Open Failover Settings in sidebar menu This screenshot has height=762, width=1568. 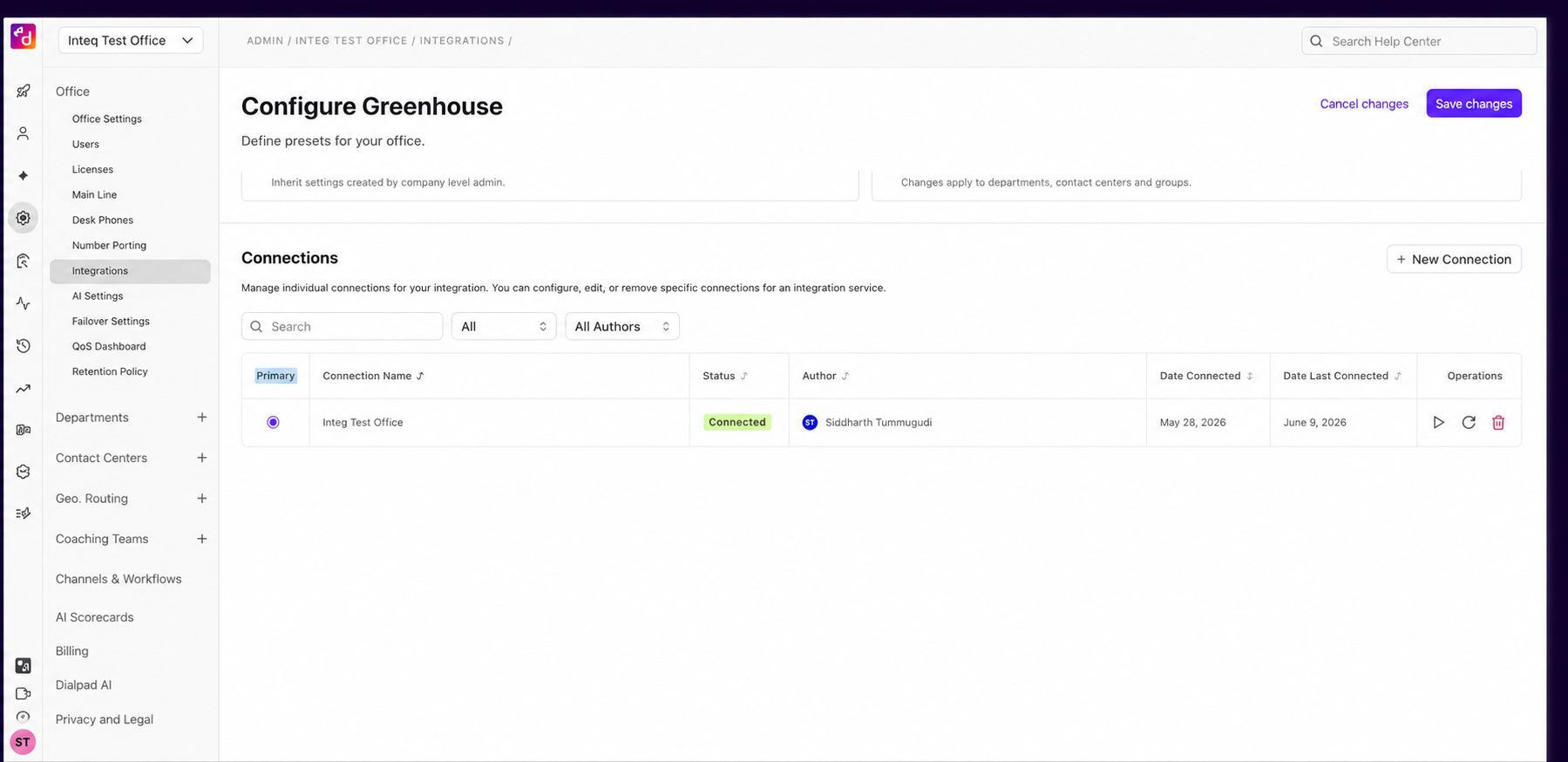[x=111, y=321]
